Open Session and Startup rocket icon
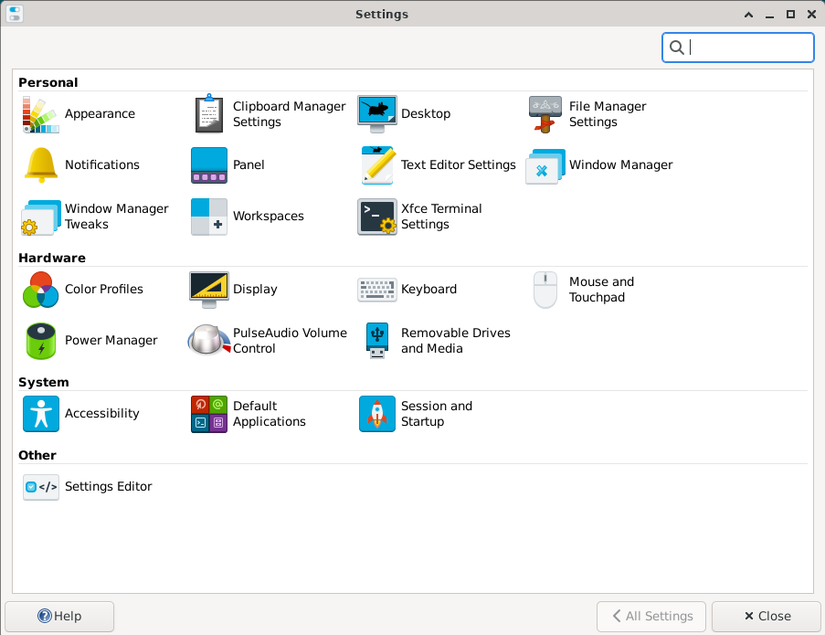Screen dimensions: 825x635 (x=377, y=414)
